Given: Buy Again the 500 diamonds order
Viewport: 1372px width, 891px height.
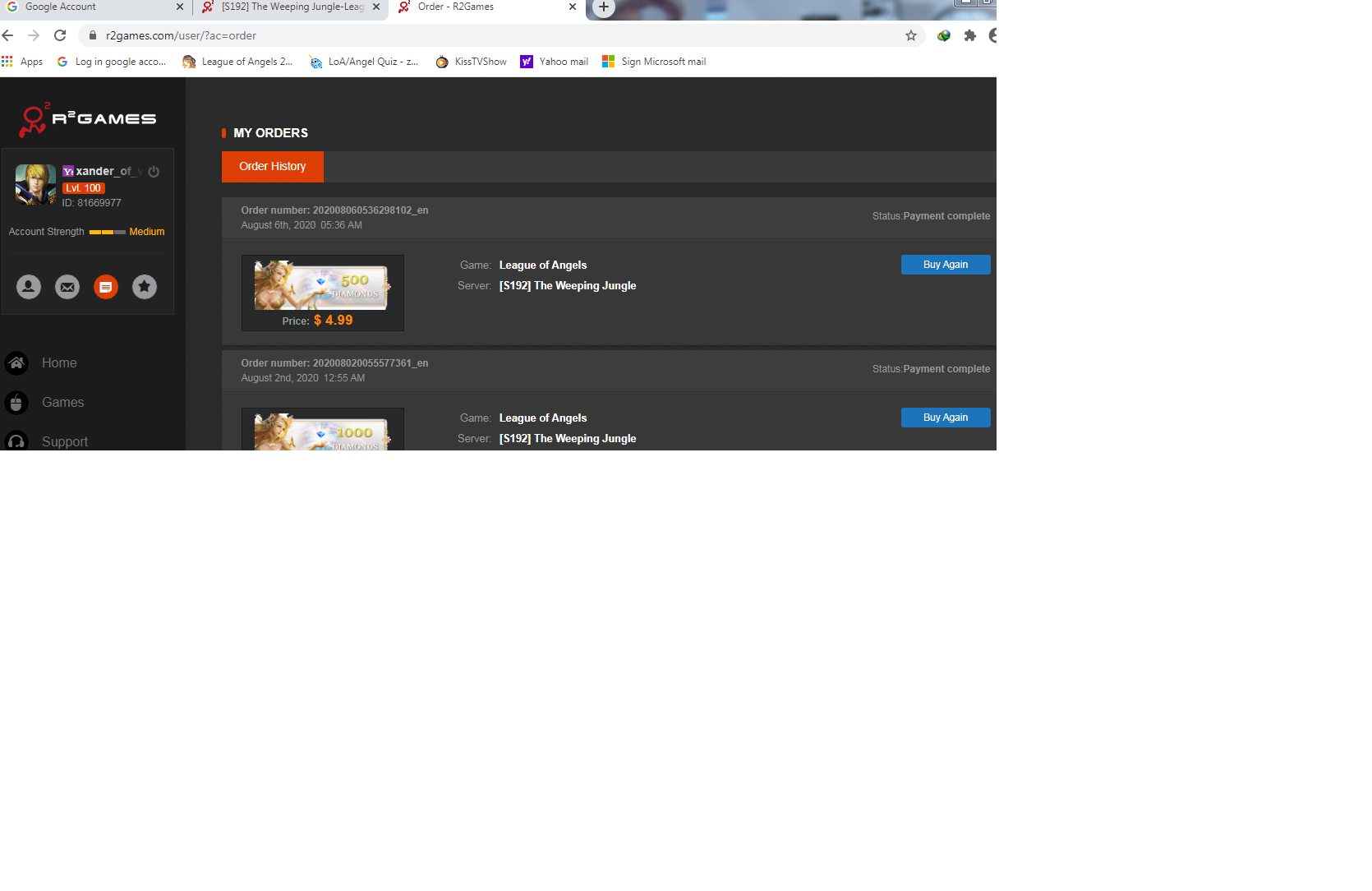Looking at the screenshot, I should pyautogui.click(x=945, y=265).
